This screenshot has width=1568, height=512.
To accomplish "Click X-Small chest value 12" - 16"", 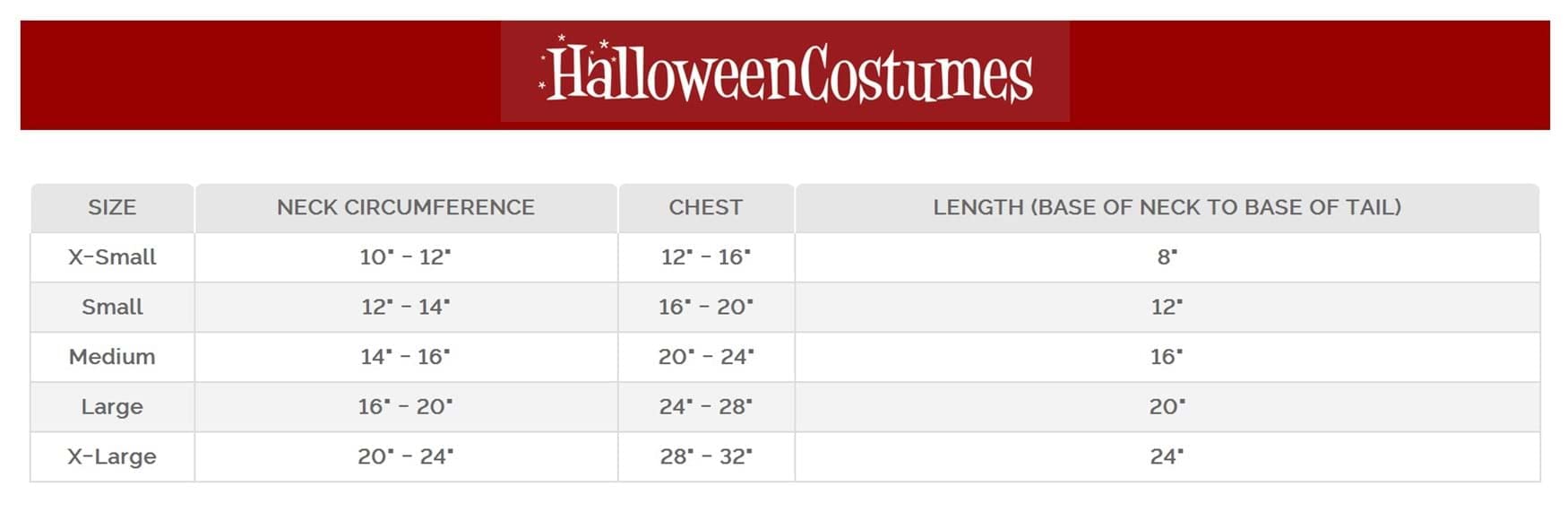I will 706,257.
